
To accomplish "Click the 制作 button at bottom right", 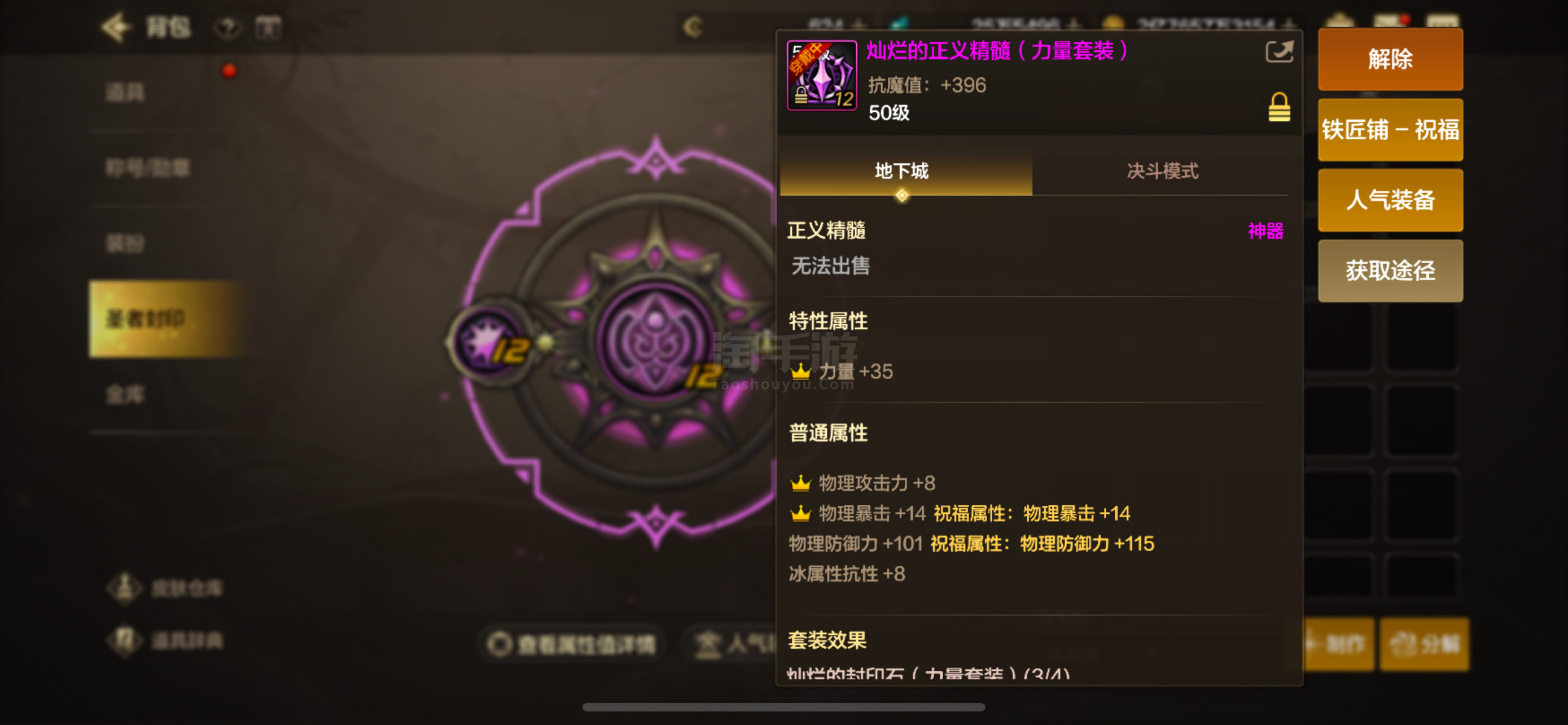I will pos(1339,644).
